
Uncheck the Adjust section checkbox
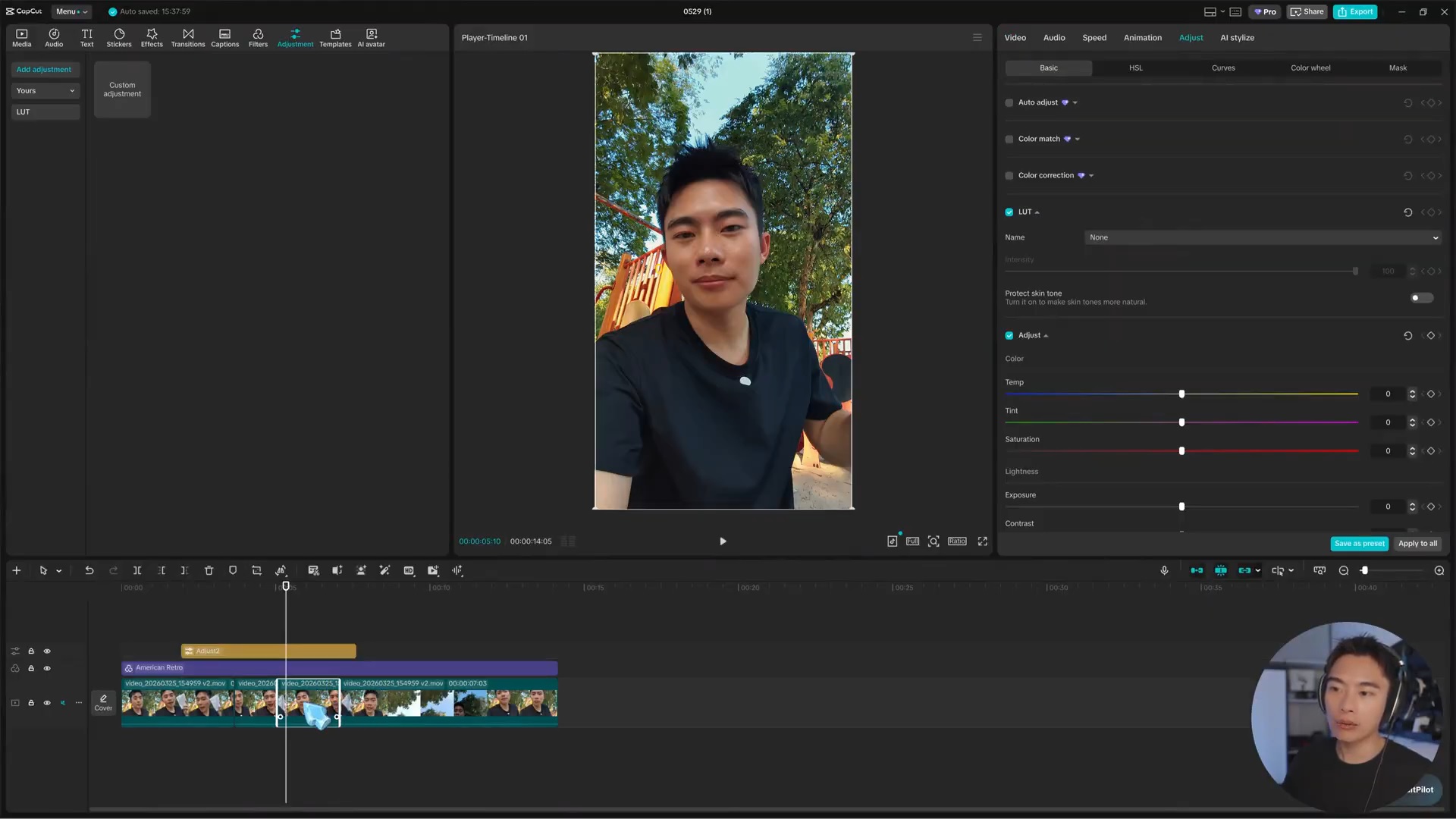pyautogui.click(x=1009, y=335)
